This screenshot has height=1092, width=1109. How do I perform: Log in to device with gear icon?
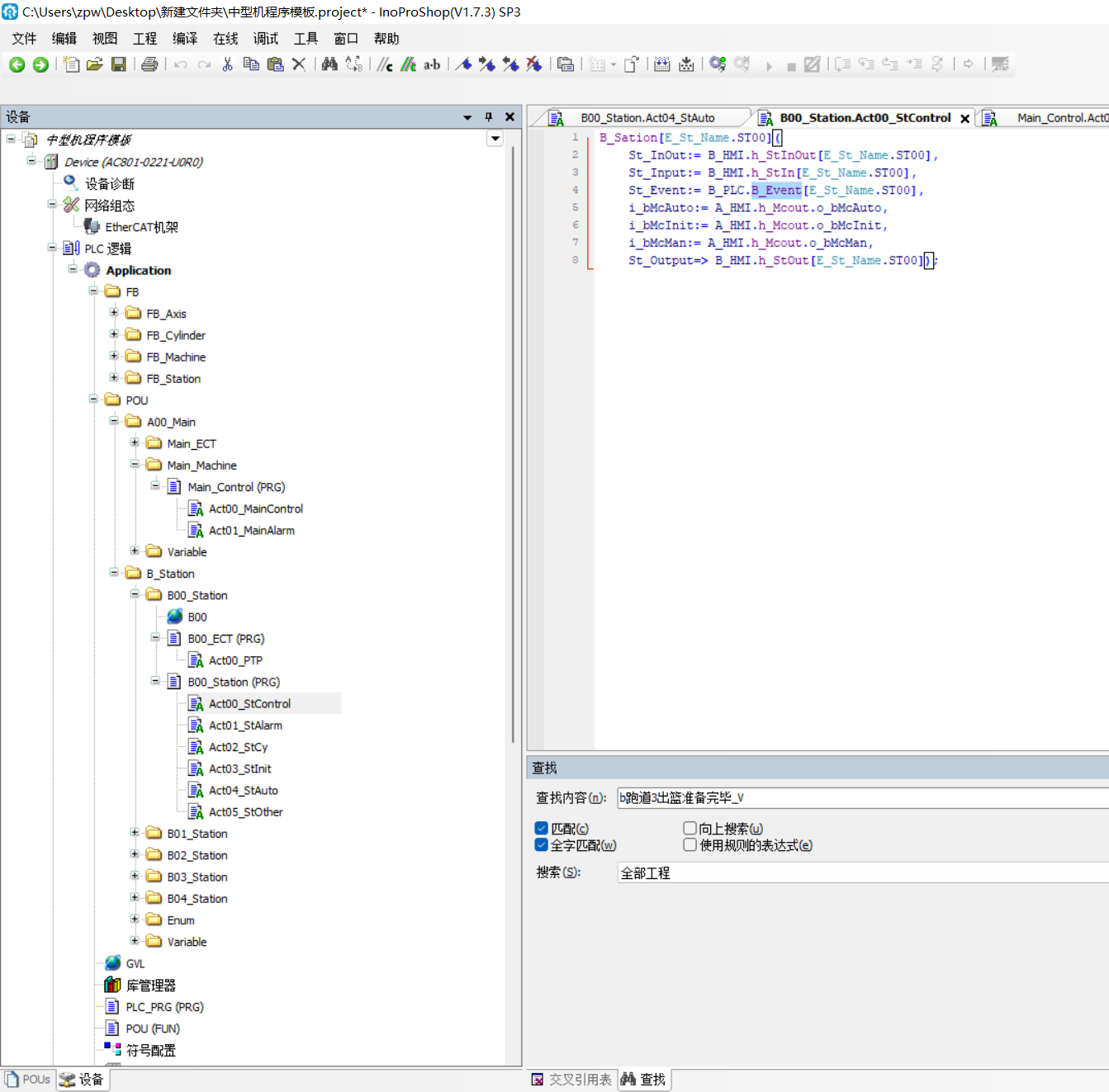pyautogui.click(x=718, y=64)
